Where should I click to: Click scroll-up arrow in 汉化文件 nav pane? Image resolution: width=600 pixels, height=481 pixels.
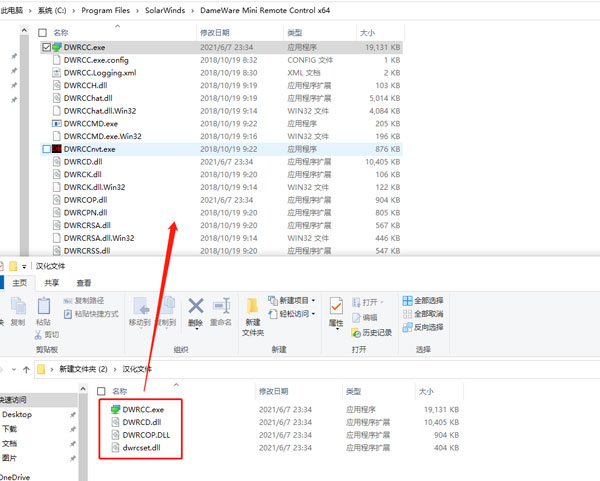[x=83, y=389]
